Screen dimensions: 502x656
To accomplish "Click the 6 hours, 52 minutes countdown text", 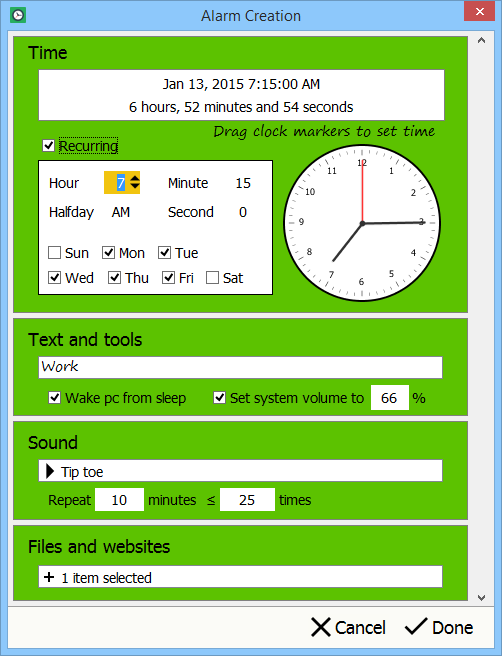I will pos(241,107).
